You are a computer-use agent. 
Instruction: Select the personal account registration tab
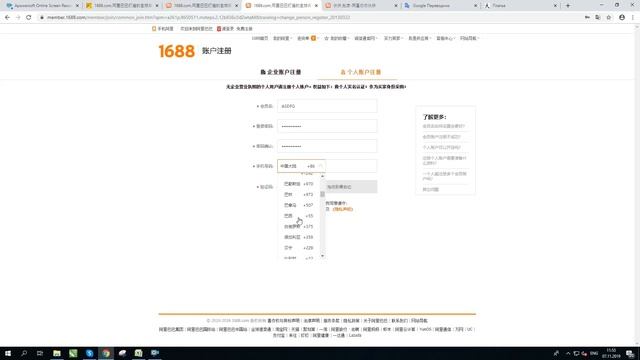[361, 72]
